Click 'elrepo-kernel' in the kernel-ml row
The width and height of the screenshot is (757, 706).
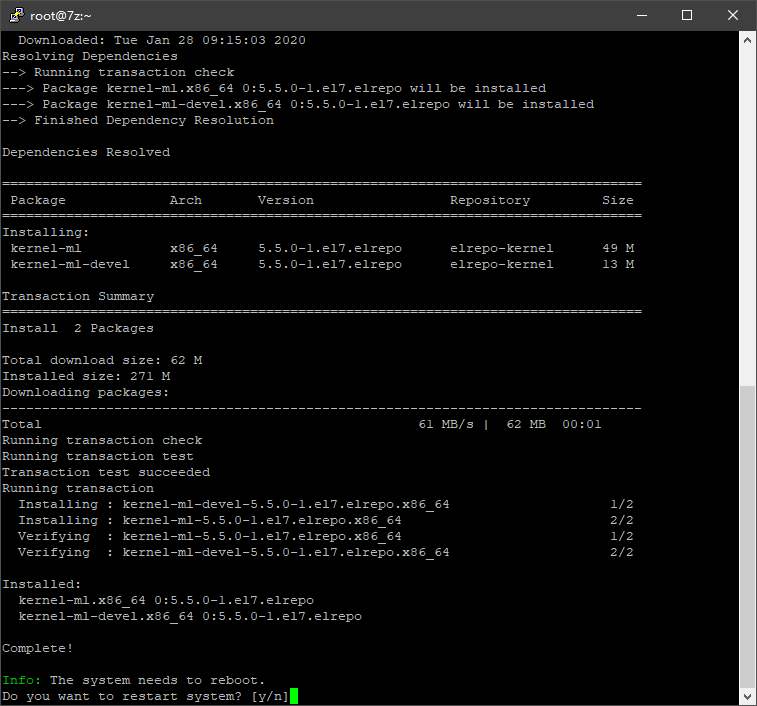502,248
